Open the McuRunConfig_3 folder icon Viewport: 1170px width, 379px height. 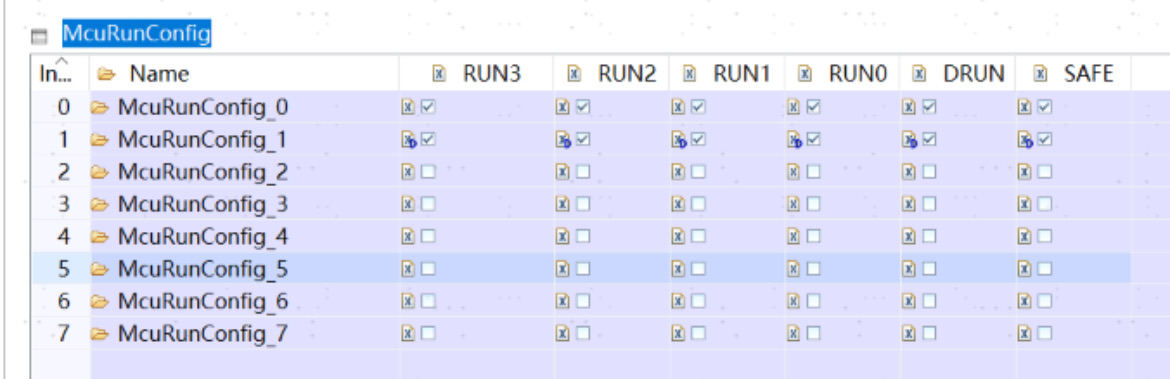[x=99, y=204]
